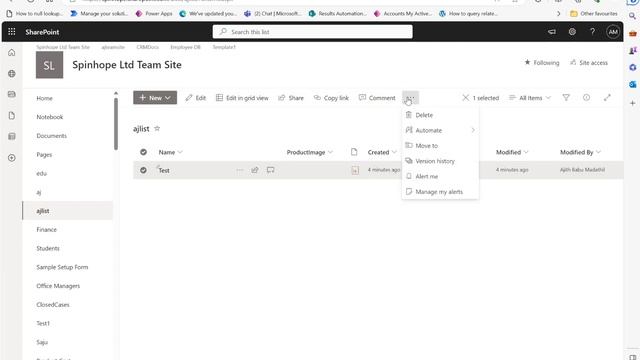The width and height of the screenshot is (640, 360).
Task: Open Students in left navigation
Action: point(48,249)
